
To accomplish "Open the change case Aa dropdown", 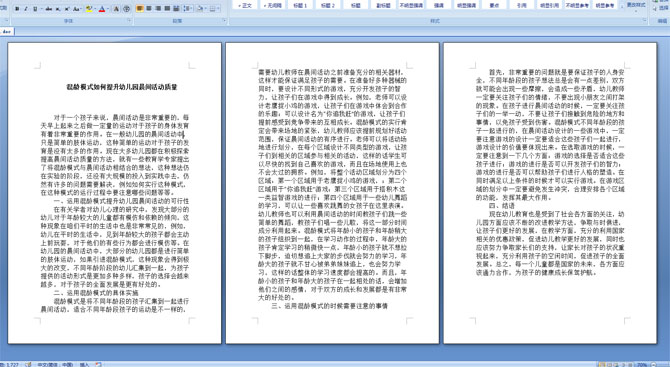I will (x=77, y=9).
